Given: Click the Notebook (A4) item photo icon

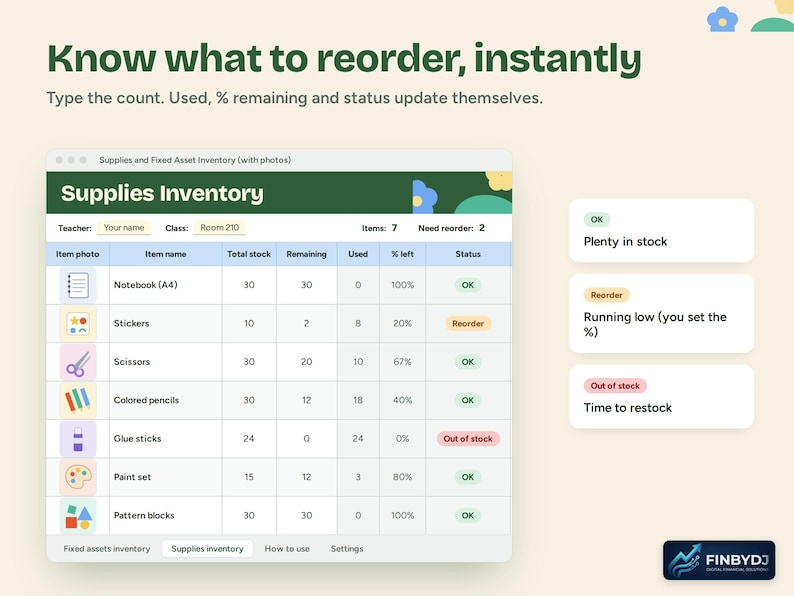Looking at the screenshot, I should [78, 285].
